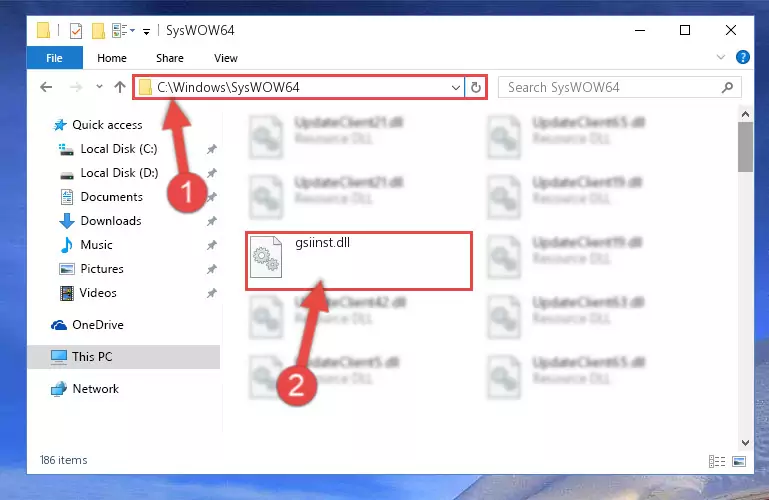This screenshot has width=769, height=500.
Task: Open Documents in the sidebar
Action: click(111, 197)
